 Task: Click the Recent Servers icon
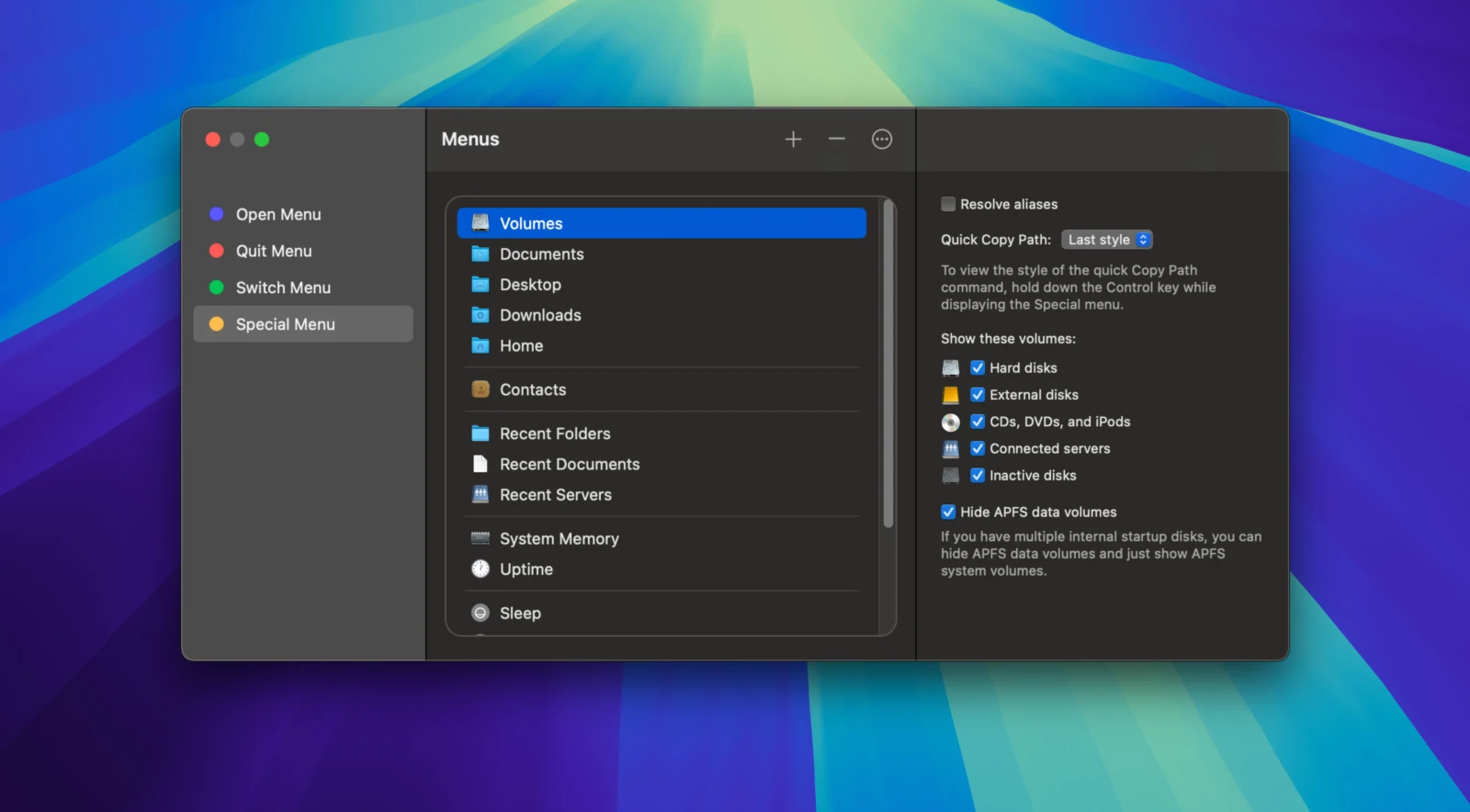point(481,495)
